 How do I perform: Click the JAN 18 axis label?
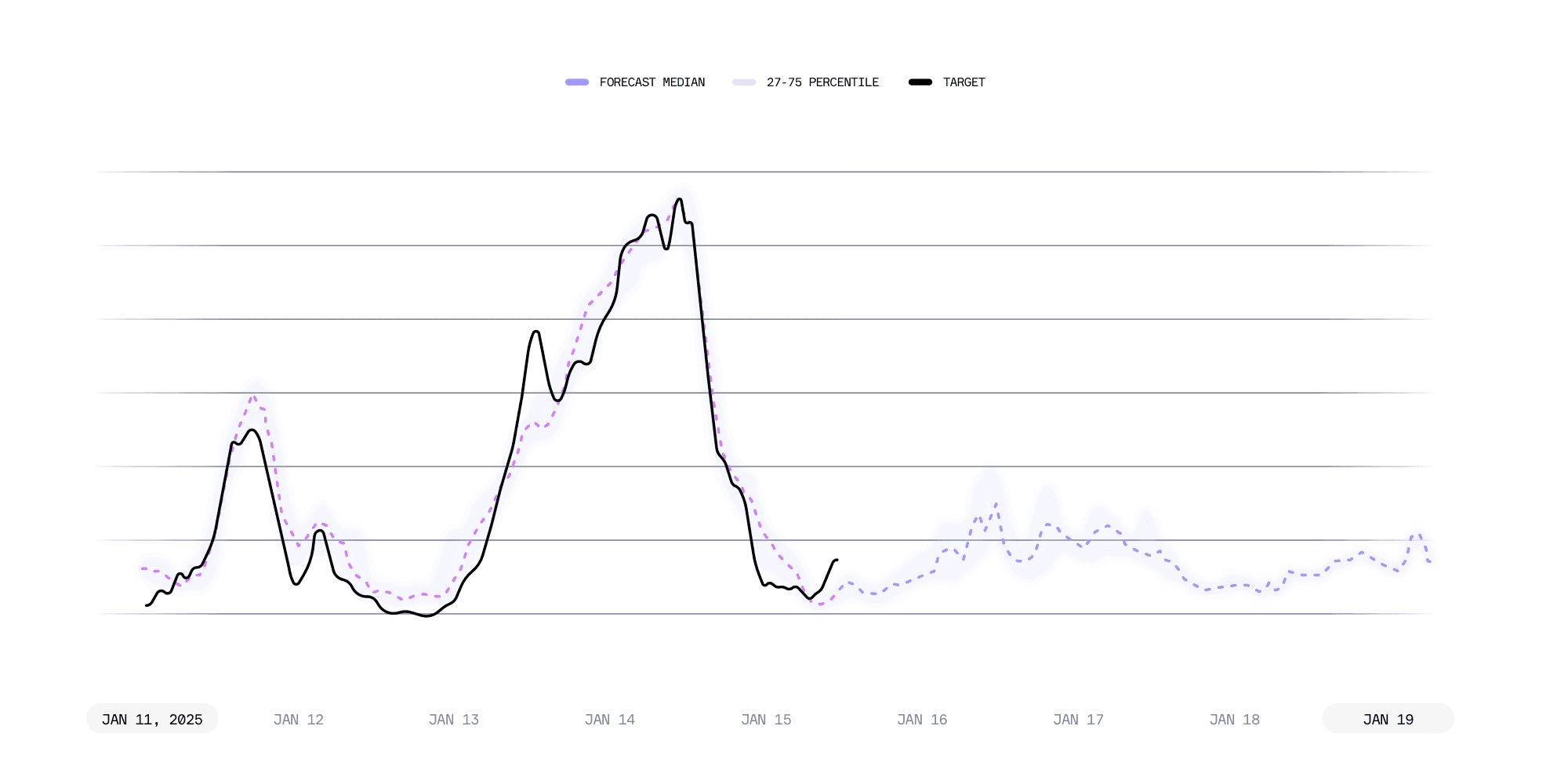click(1235, 720)
